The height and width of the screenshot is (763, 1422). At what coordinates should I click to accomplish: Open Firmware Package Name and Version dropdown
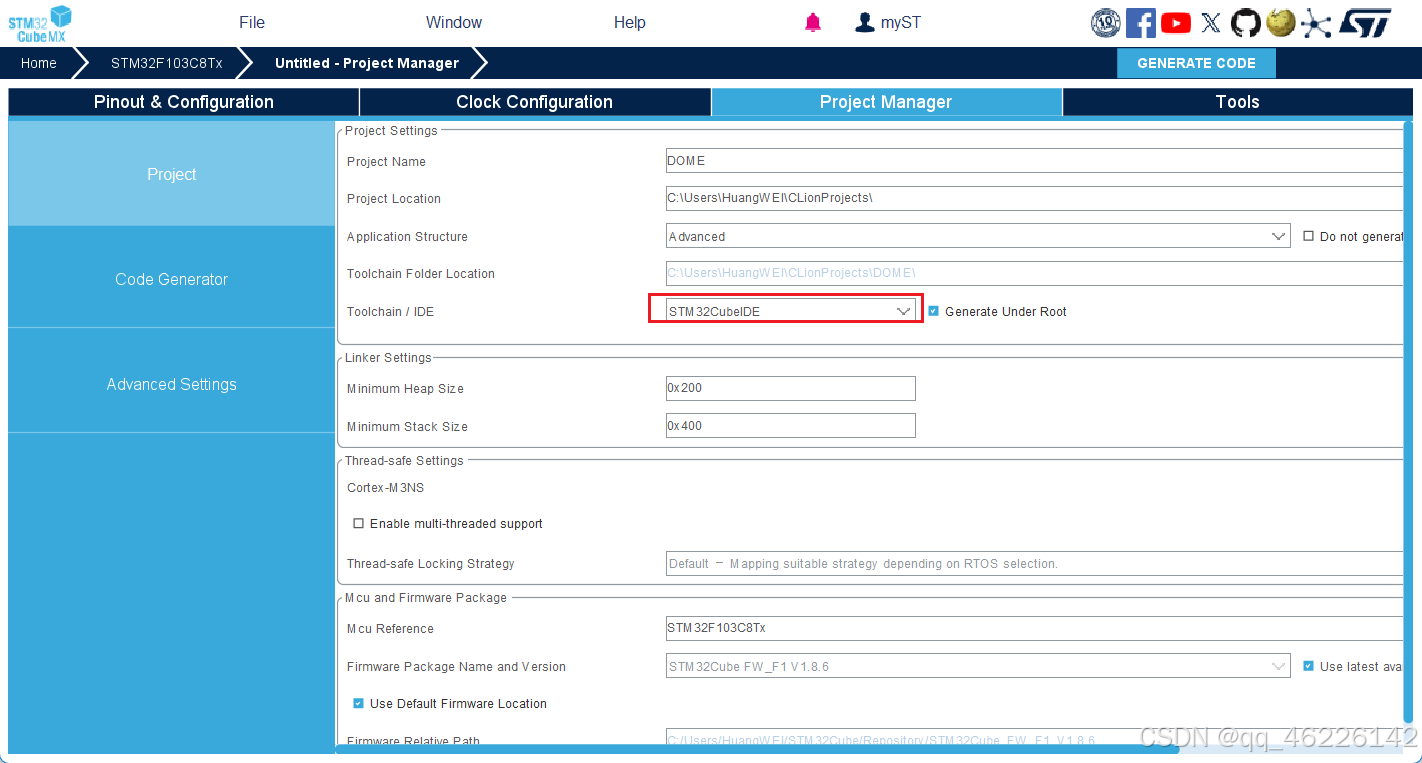pos(978,666)
